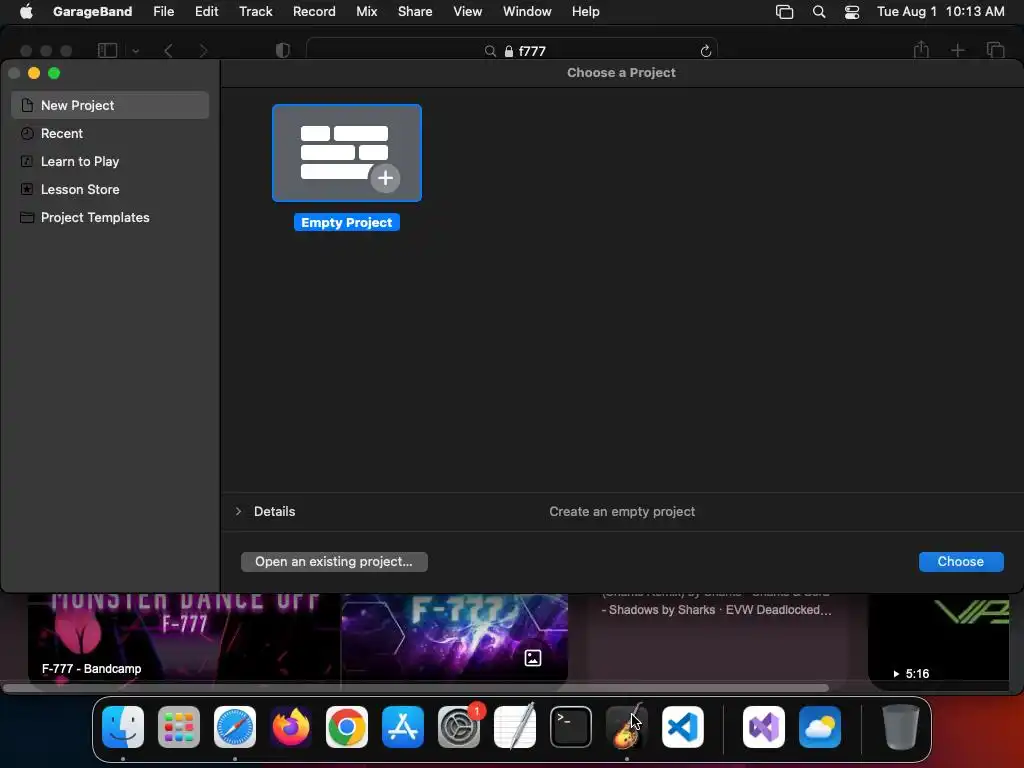1024x768 pixels.
Task: Click the purple F-777 image thumbnail in Safari
Action: (455, 637)
